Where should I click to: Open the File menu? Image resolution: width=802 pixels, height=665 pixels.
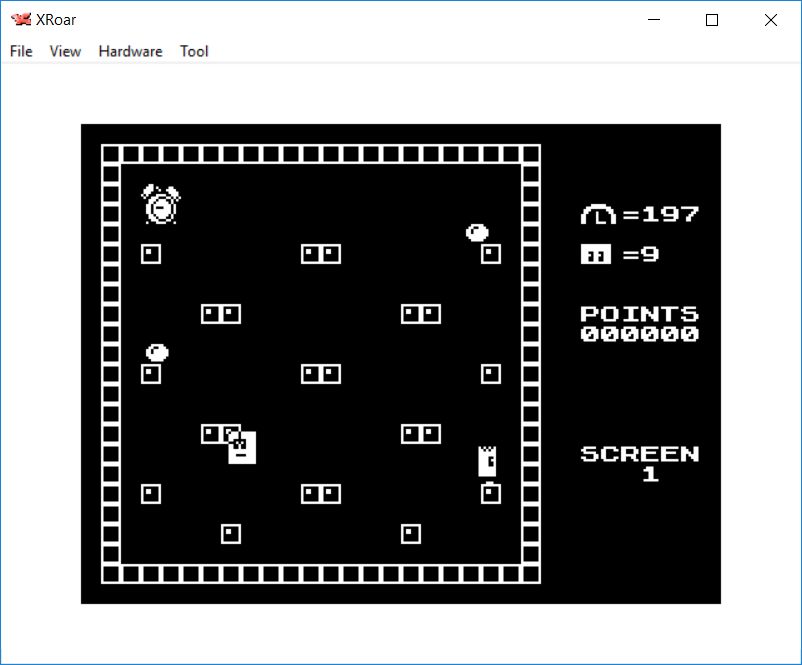(21, 51)
